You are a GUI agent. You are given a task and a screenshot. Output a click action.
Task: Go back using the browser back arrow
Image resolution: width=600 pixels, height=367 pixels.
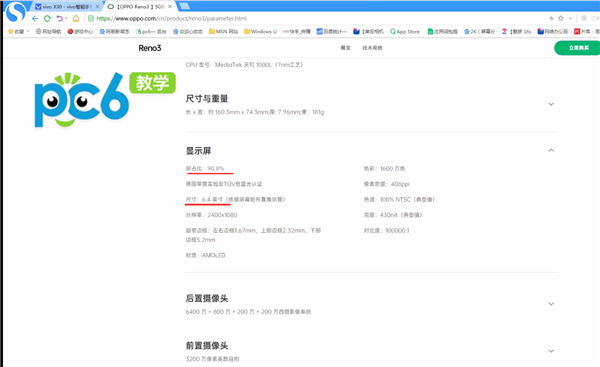pyautogui.click(x=35, y=18)
